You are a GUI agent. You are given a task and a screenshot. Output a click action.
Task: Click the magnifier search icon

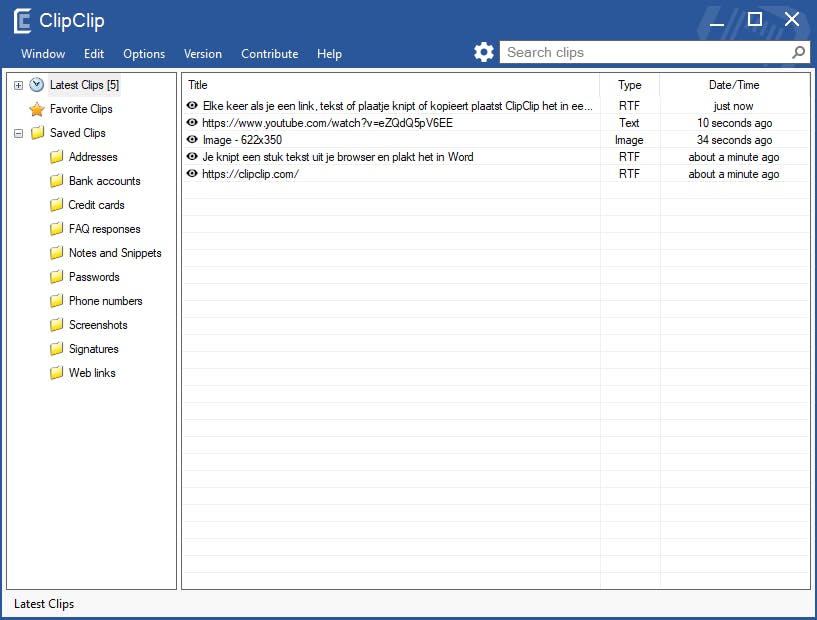tap(798, 52)
